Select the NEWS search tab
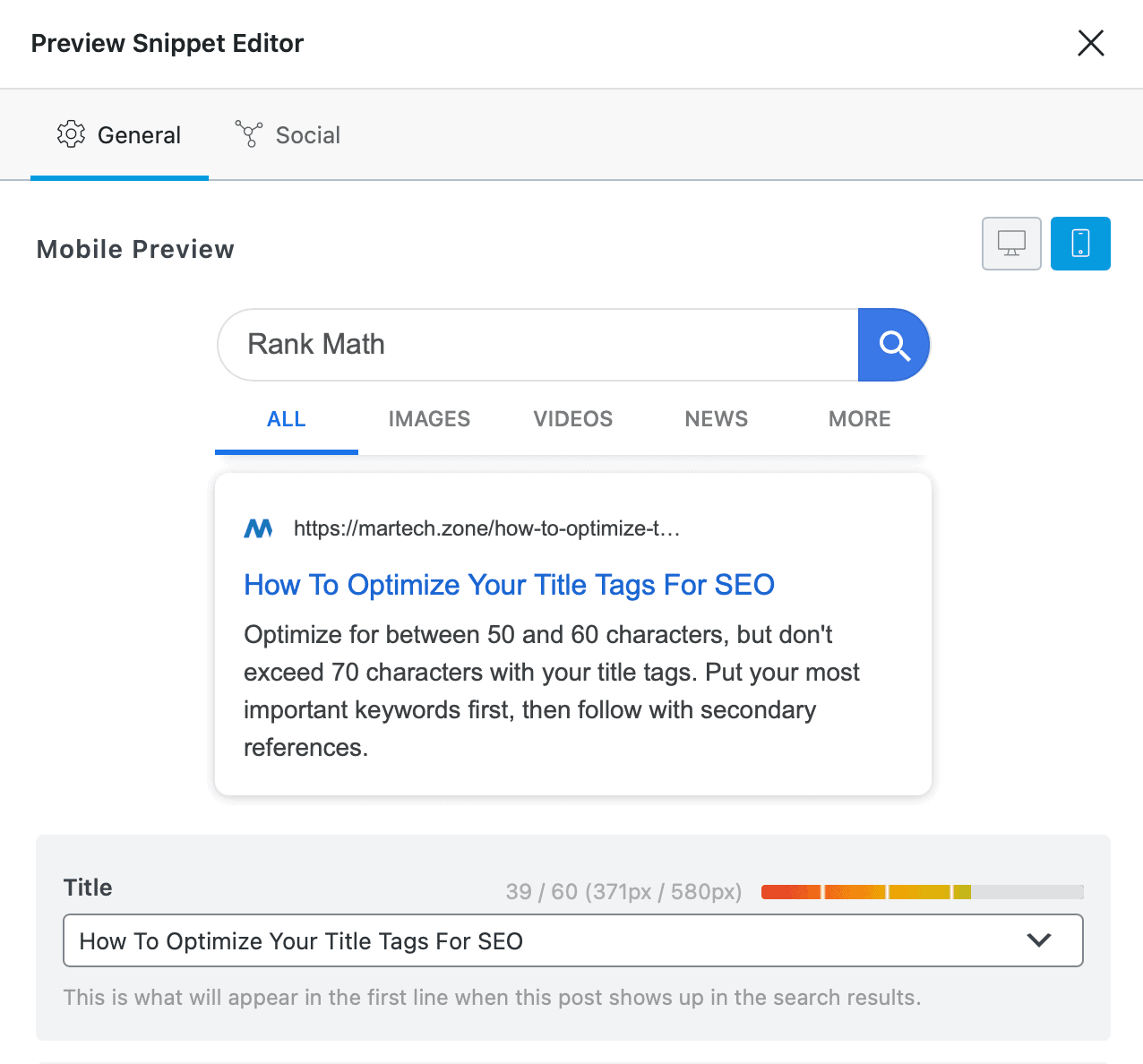Viewport: 1143px width, 1064px height. click(716, 419)
